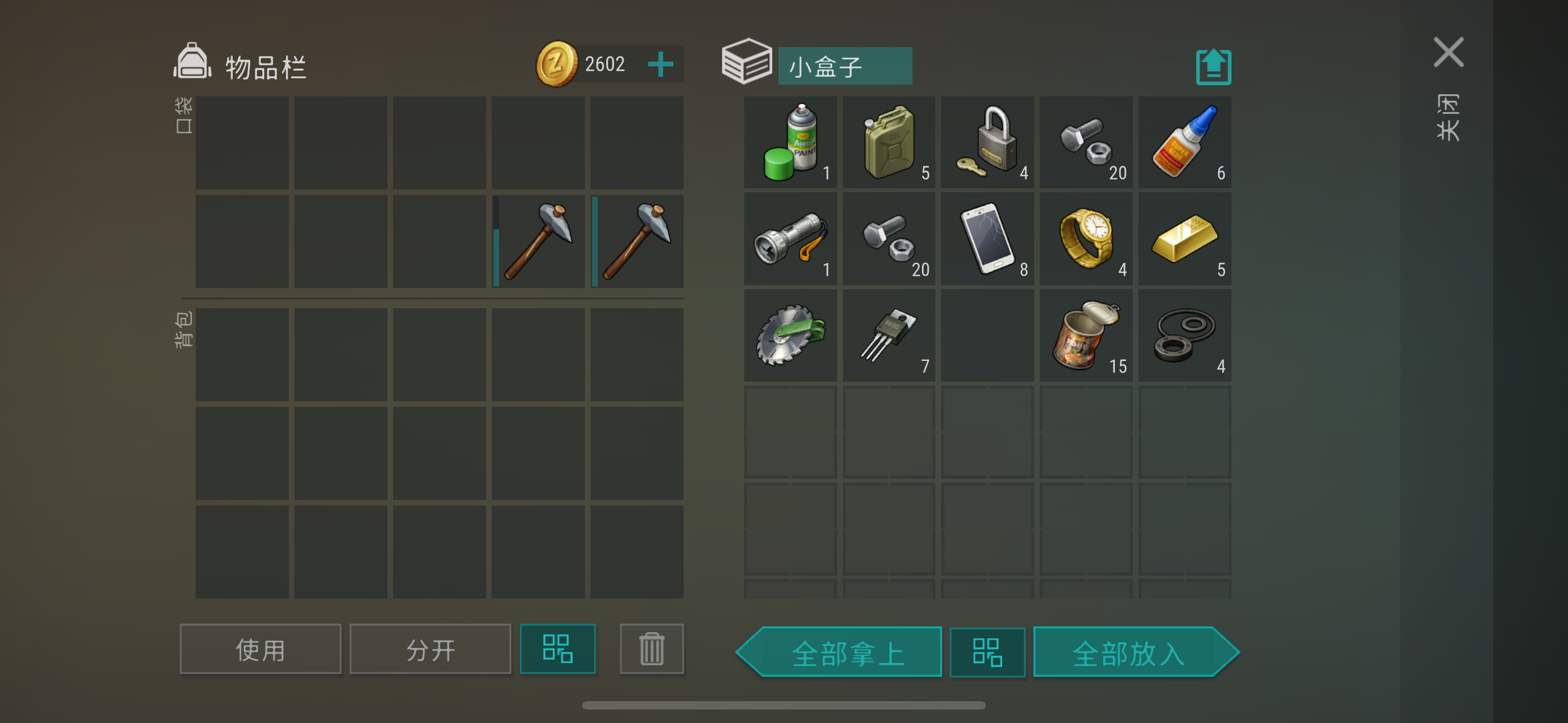The width and height of the screenshot is (1568, 723).
Task: Click the 全部拿上 take all button
Action: coord(840,652)
